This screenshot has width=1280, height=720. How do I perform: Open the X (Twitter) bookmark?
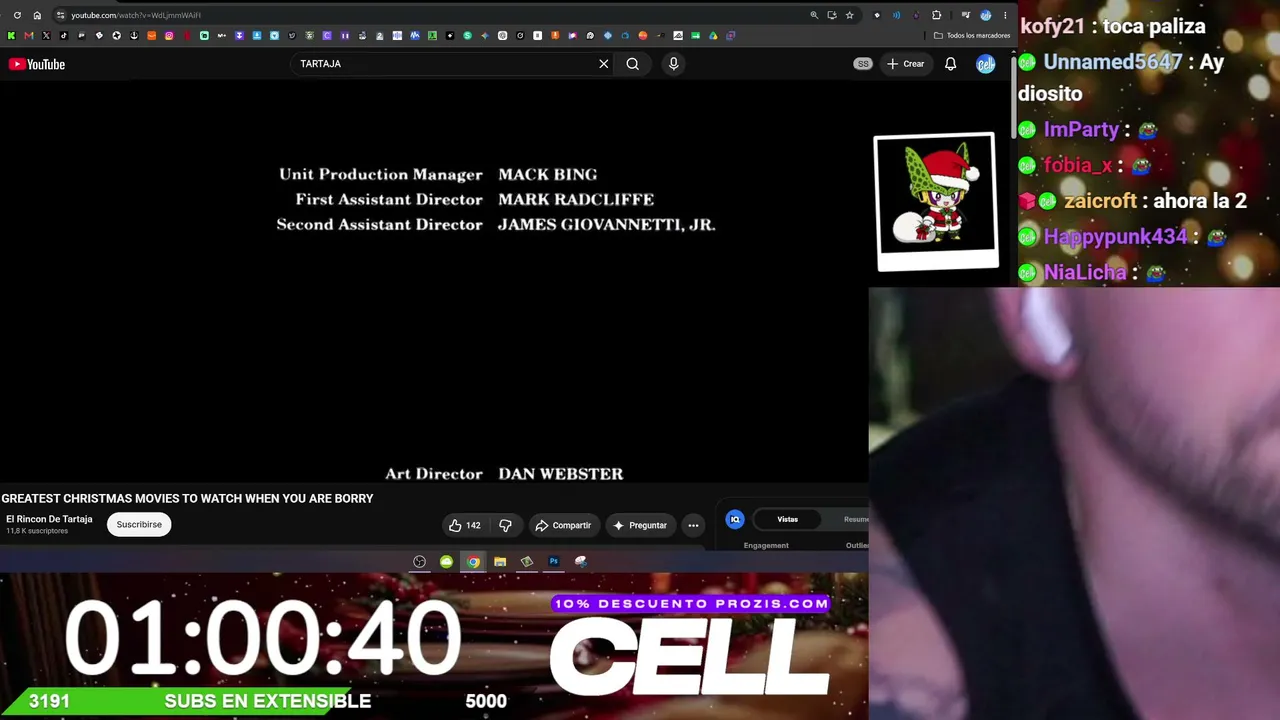[x=46, y=36]
